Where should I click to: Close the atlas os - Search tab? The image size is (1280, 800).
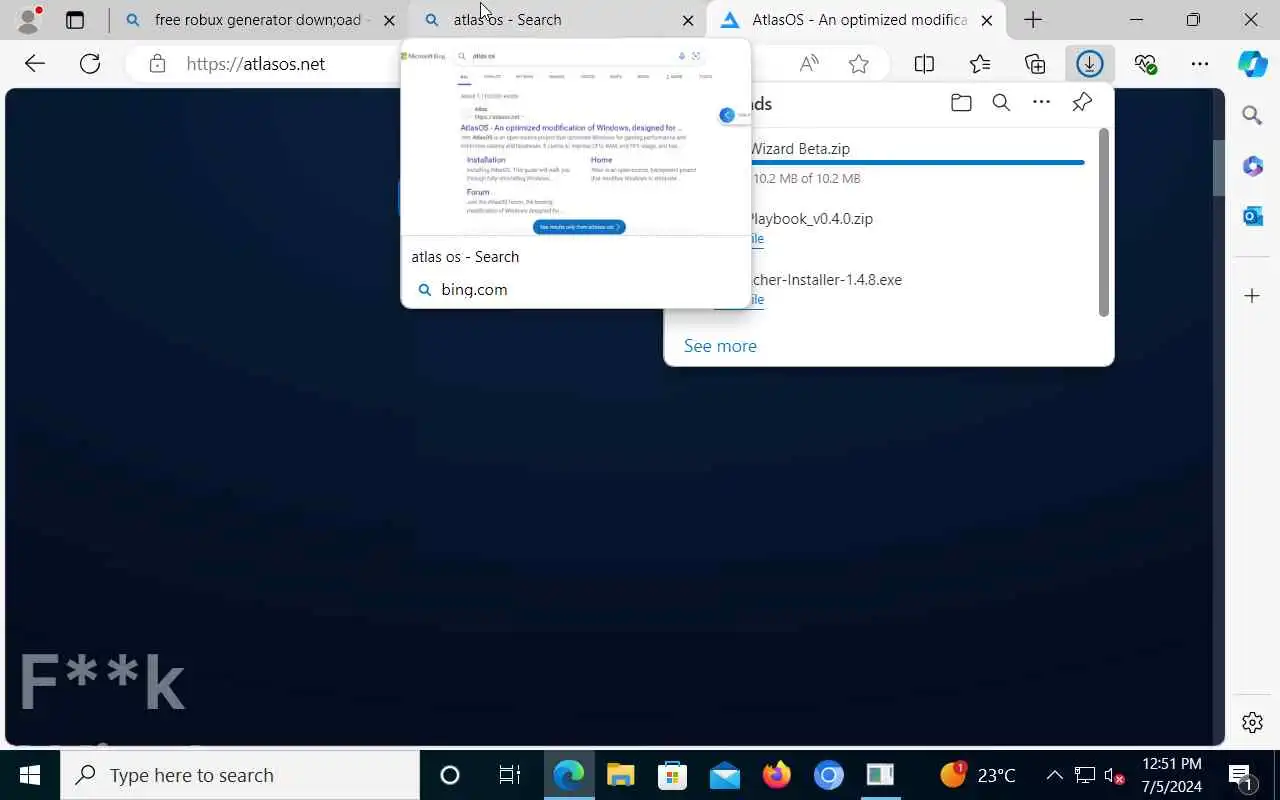(688, 20)
